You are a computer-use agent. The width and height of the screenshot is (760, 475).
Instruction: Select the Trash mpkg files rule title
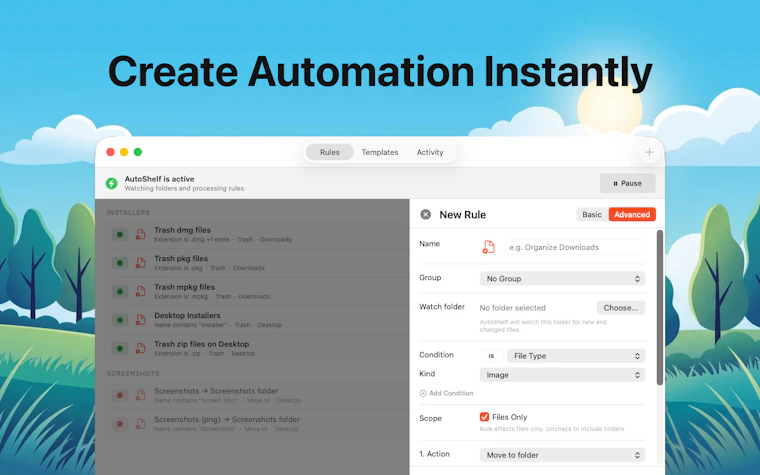pos(184,287)
